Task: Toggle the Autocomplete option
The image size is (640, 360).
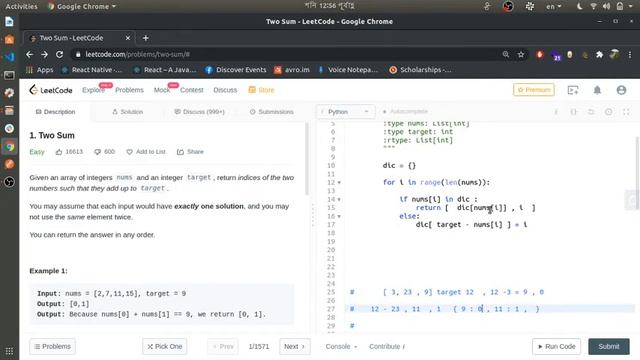Action: pyautogui.click(x=405, y=111)
